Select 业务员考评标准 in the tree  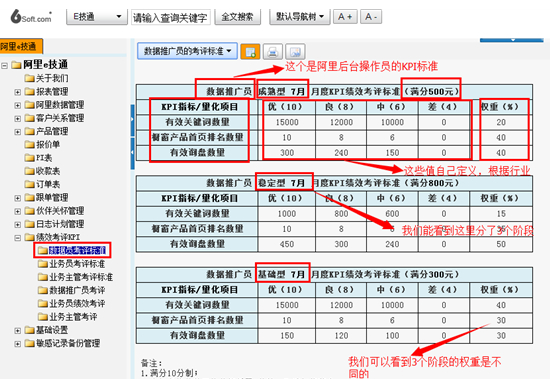(x=77, y=264)
